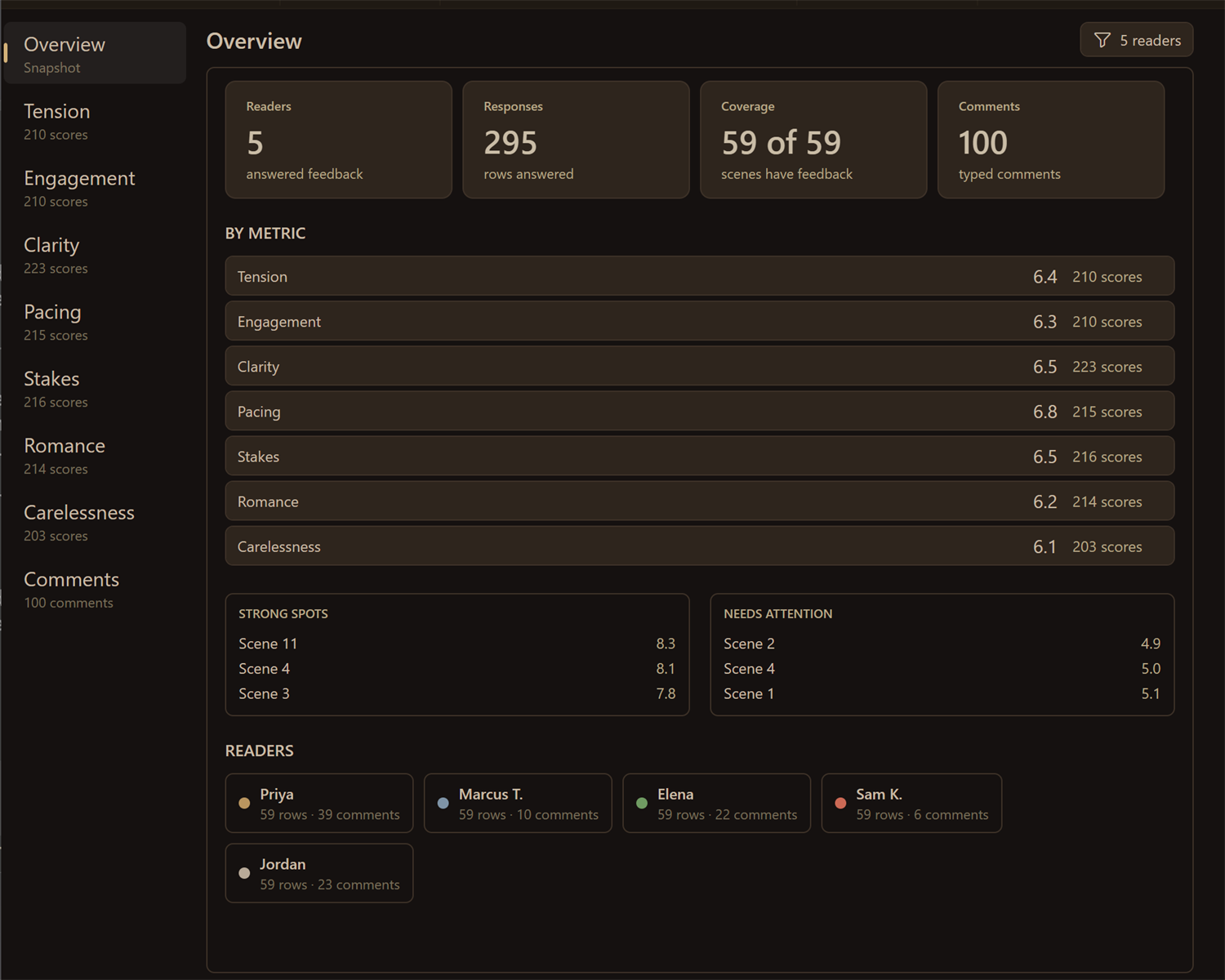This screenshot has height=980, width=1225.
Task: Click Priya's tan color dot
Action: (244, 804)
